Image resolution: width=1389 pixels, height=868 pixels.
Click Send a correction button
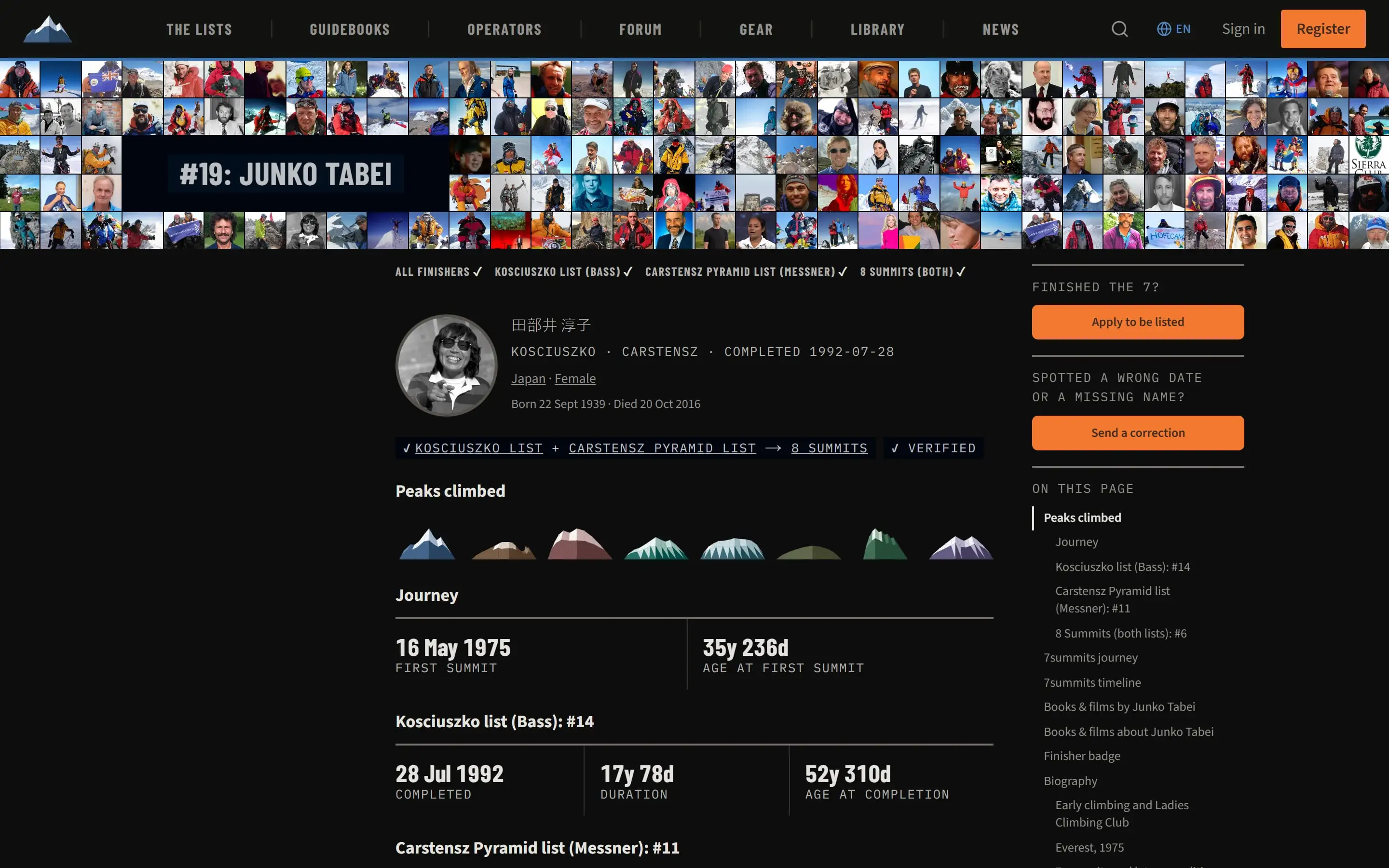tap(1138, 433)
